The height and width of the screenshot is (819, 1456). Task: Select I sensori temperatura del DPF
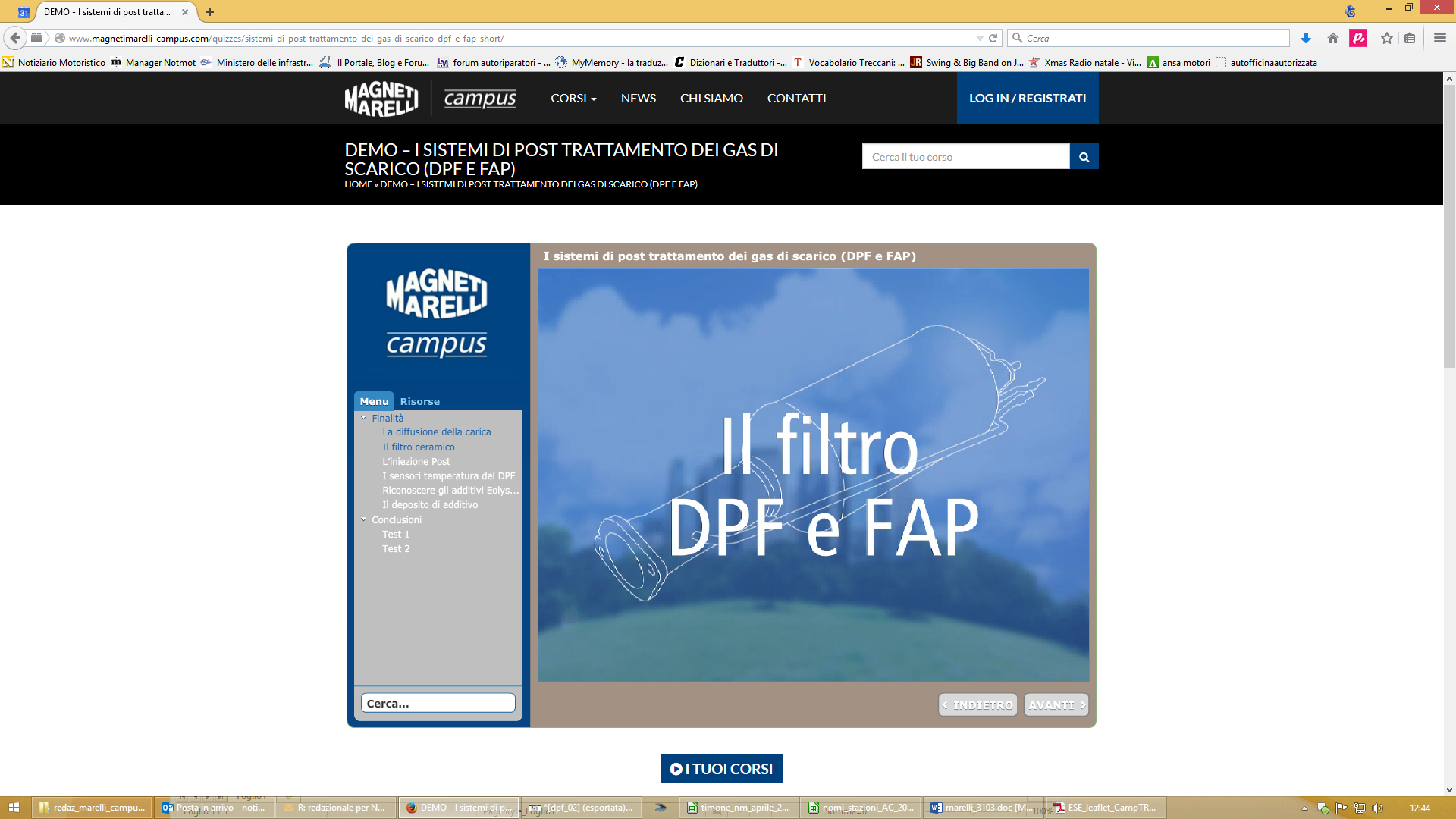pyautogui.click(x=449, y=476)
